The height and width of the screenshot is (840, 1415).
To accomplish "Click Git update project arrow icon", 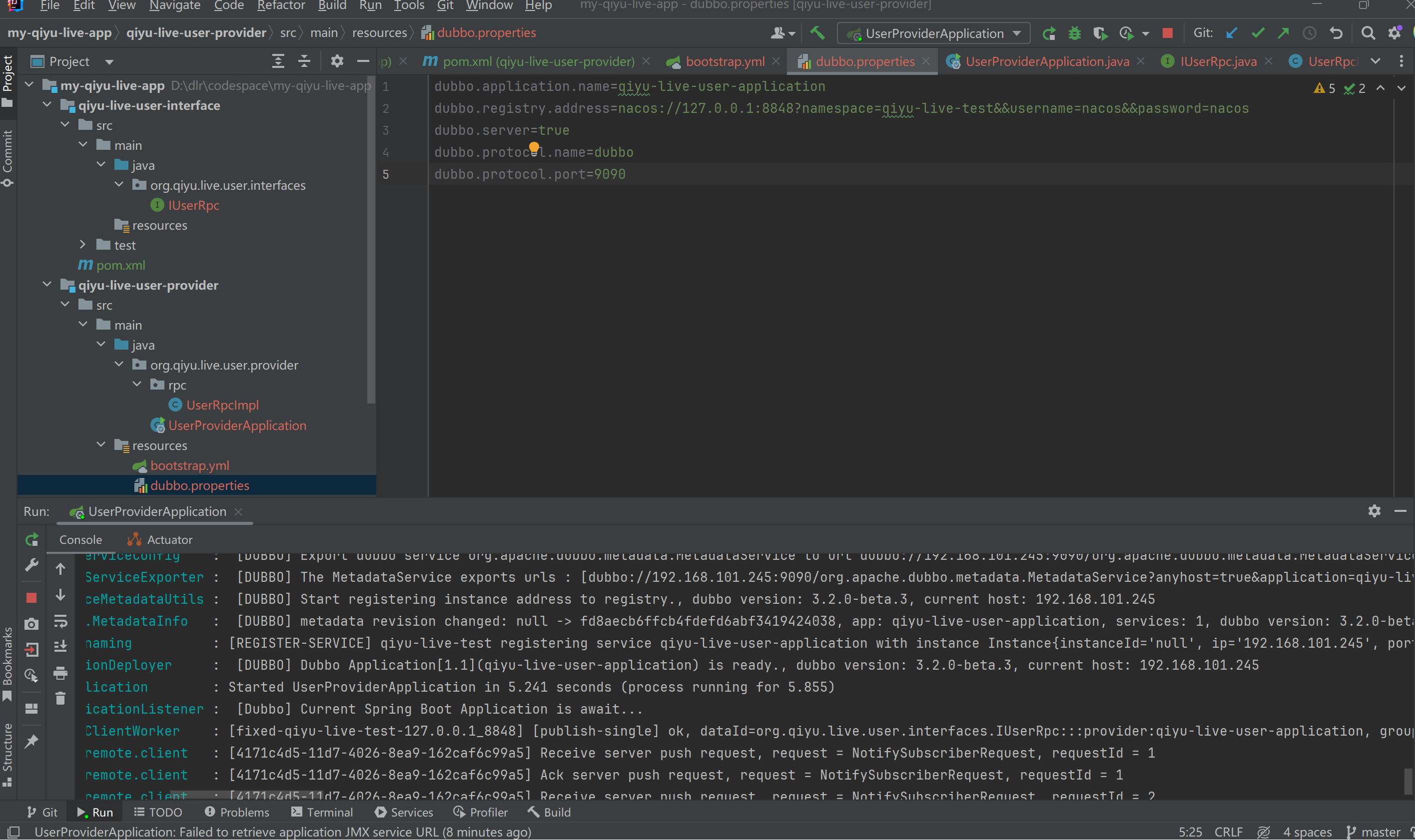I will point(1232,33).
